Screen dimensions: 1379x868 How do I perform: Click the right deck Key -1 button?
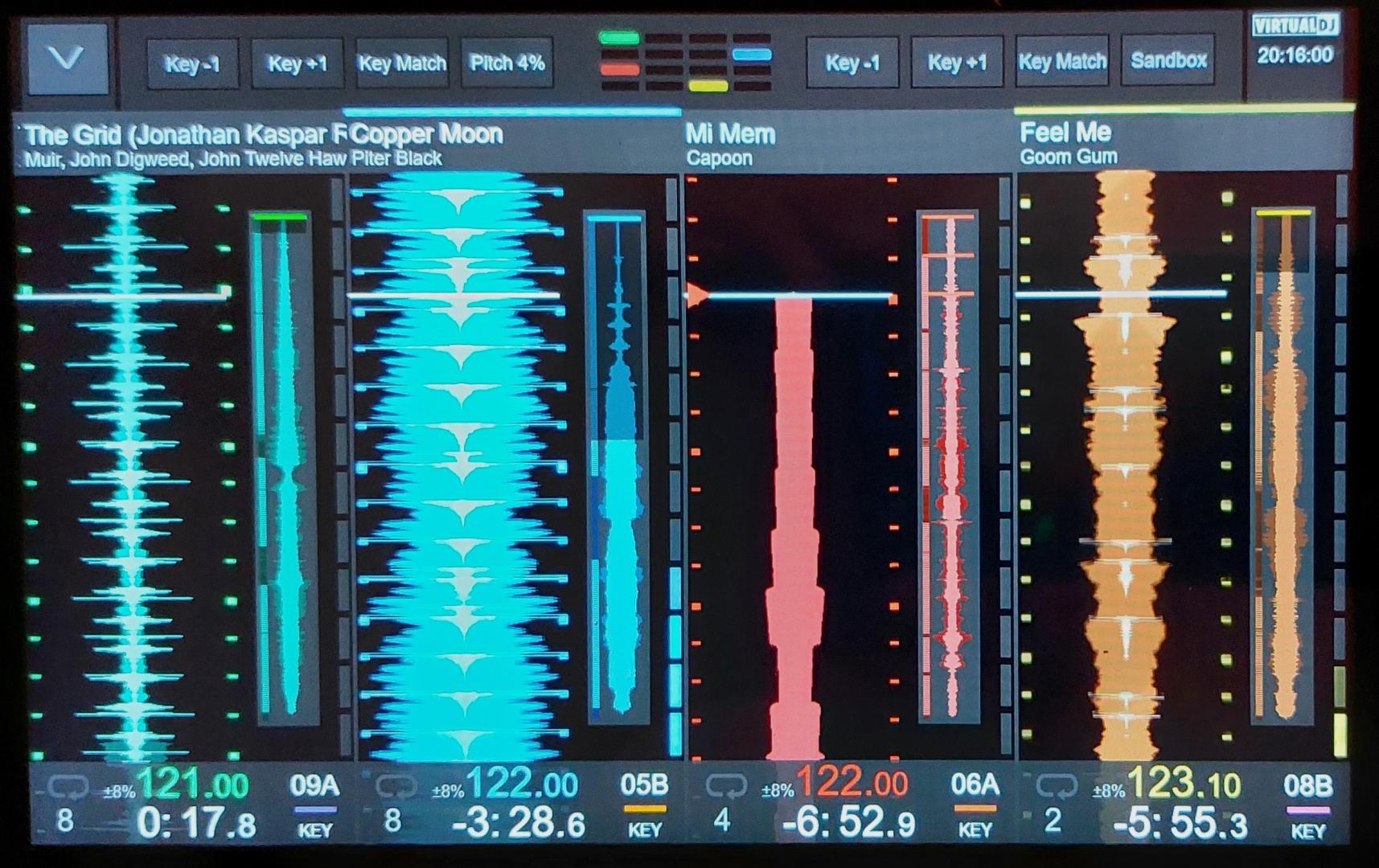tap(852, 63)
